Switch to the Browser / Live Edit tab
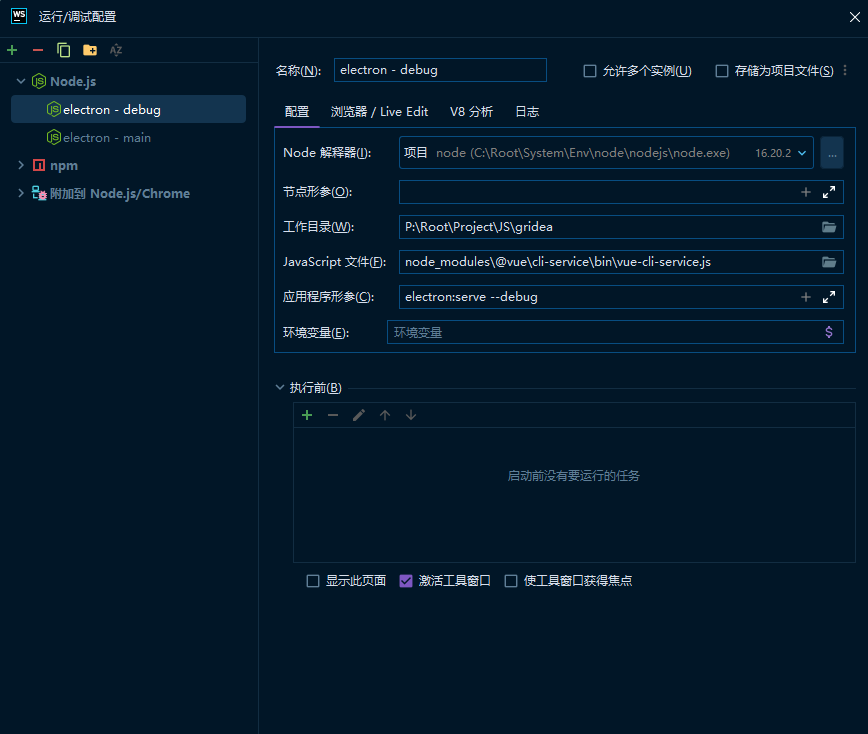 (x=379, y=112)
